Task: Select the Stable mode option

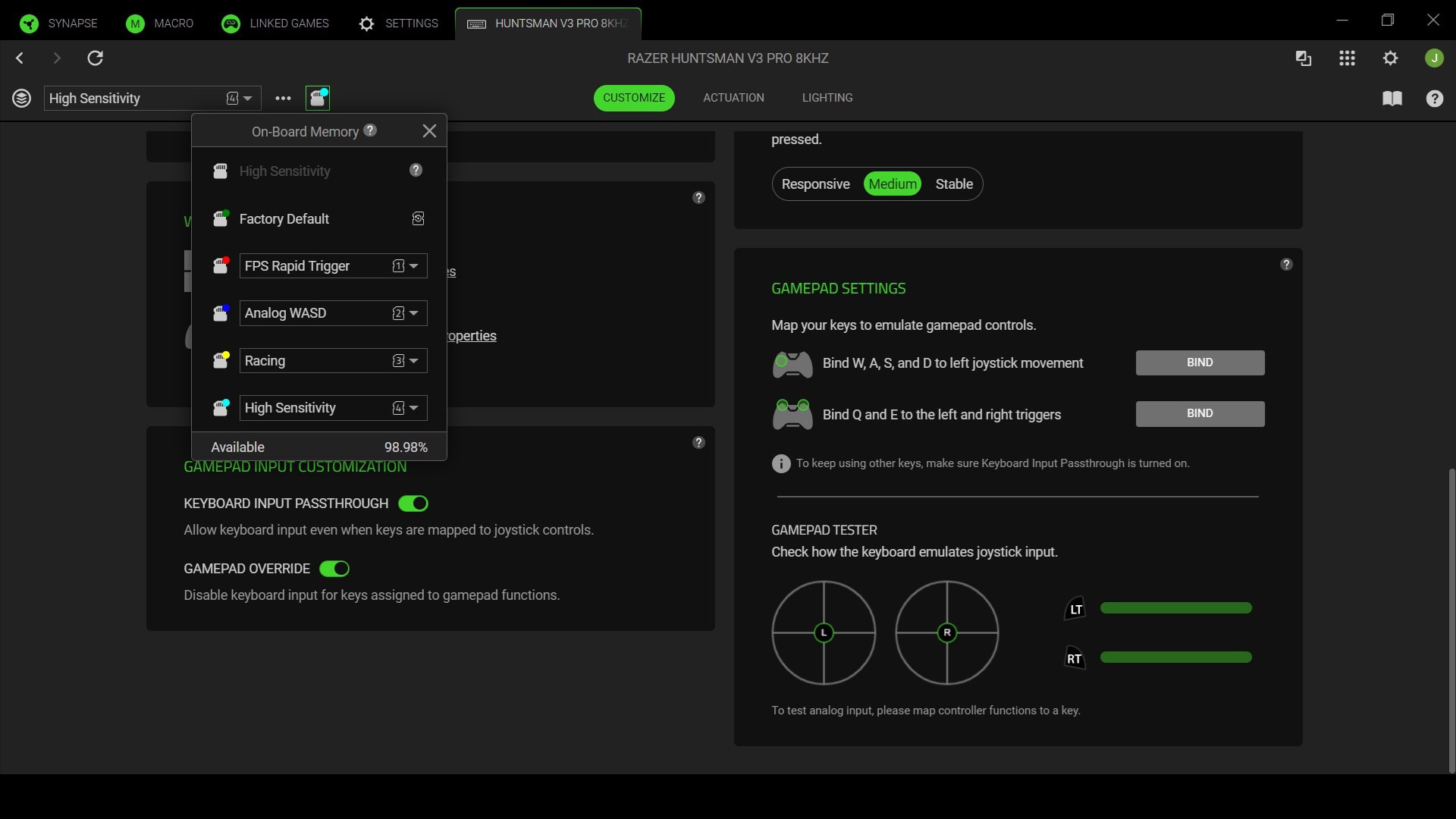Action: pyautogui.click(x=953, y=184)
